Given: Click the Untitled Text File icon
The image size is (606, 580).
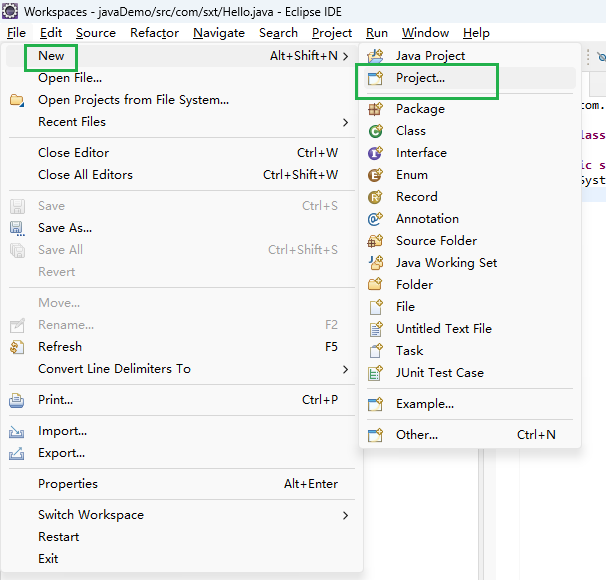Looking at the screenshot, I should pyautogui.click(x=375, y=329).
